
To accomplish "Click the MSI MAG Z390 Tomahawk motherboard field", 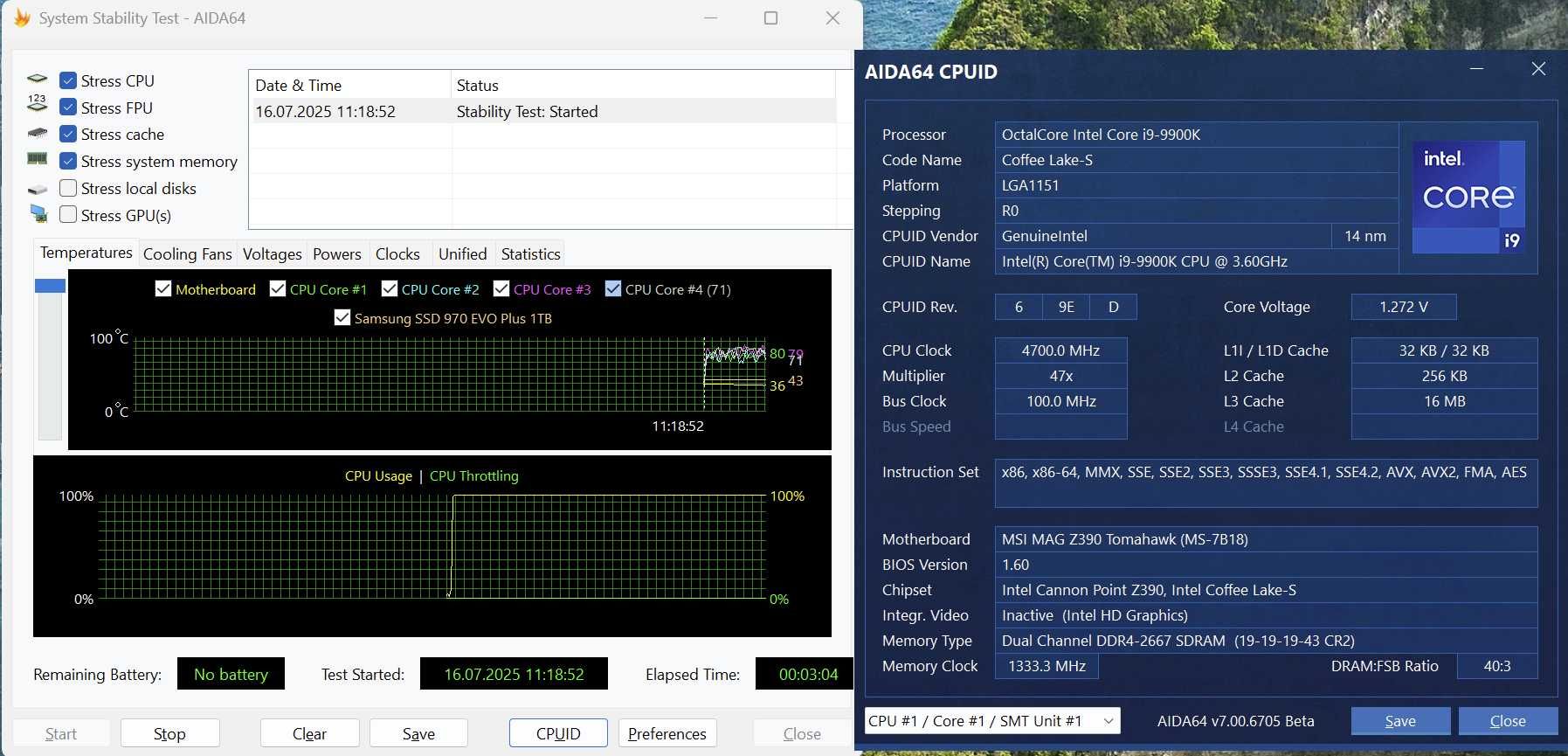I will 1266,539.
